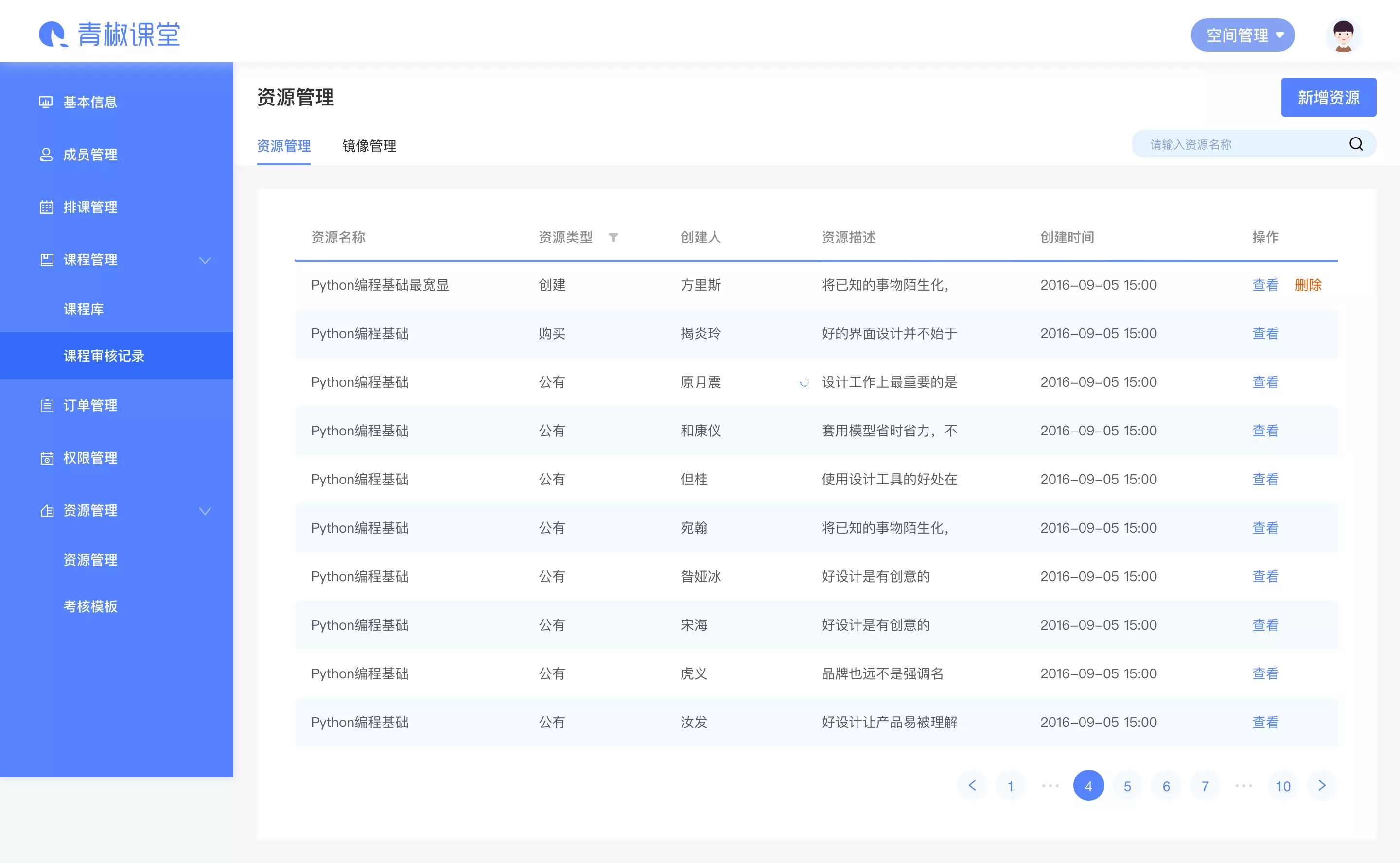Click the 资源名称 column header
1400x863 pixels.
coord(338,237)
